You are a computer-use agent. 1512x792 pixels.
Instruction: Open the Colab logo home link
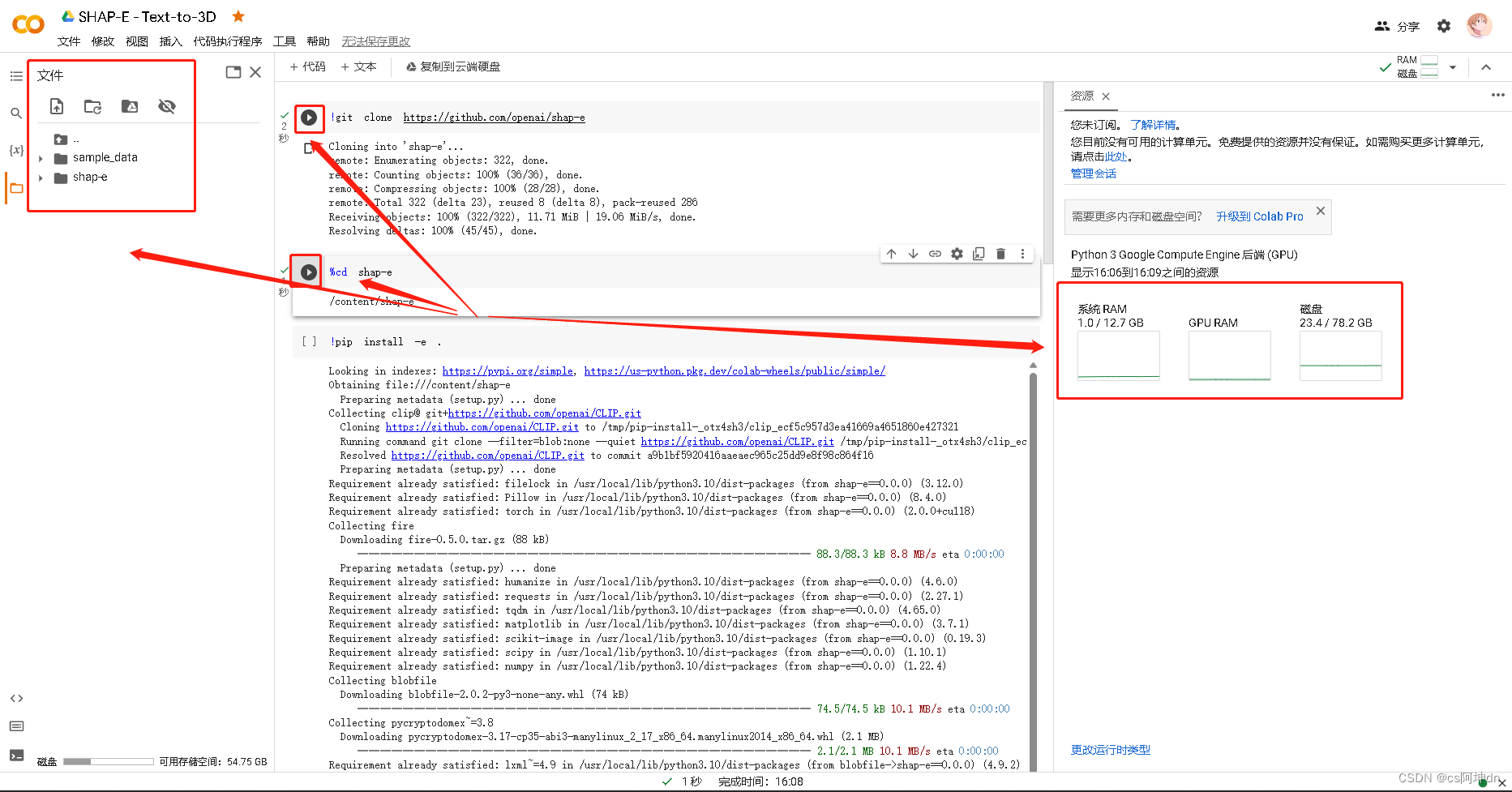(28, 24)
